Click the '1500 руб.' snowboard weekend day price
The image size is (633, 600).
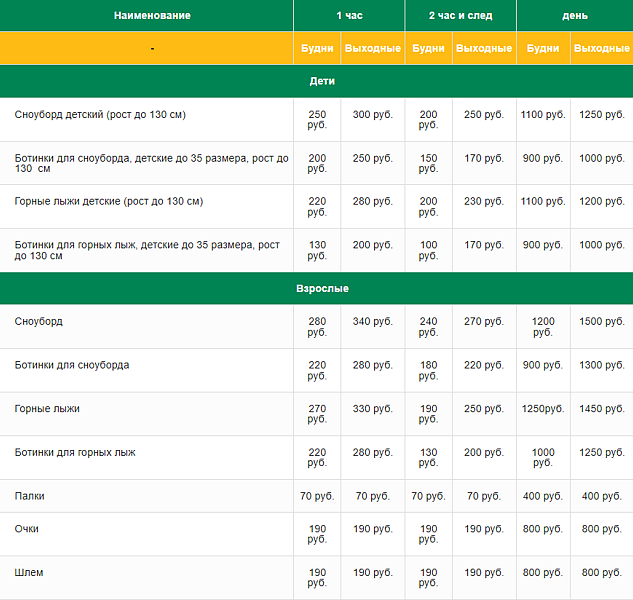click(602, 322)
